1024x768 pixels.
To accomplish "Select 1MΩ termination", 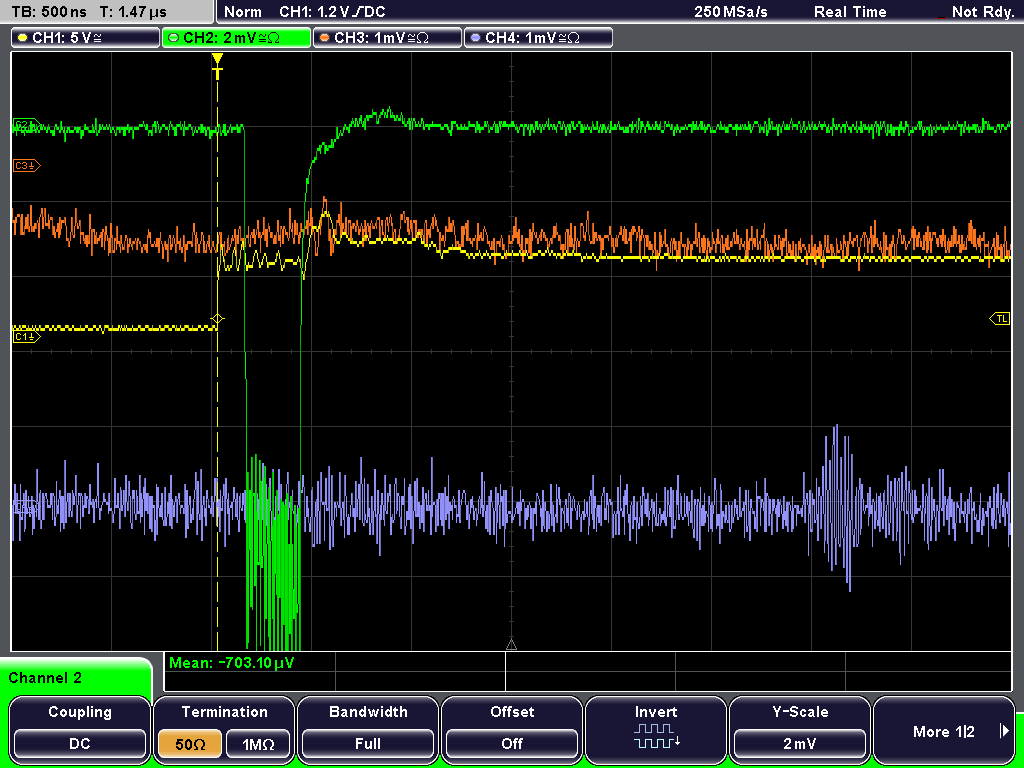I will pyautogui.click(x=258, y=744).
